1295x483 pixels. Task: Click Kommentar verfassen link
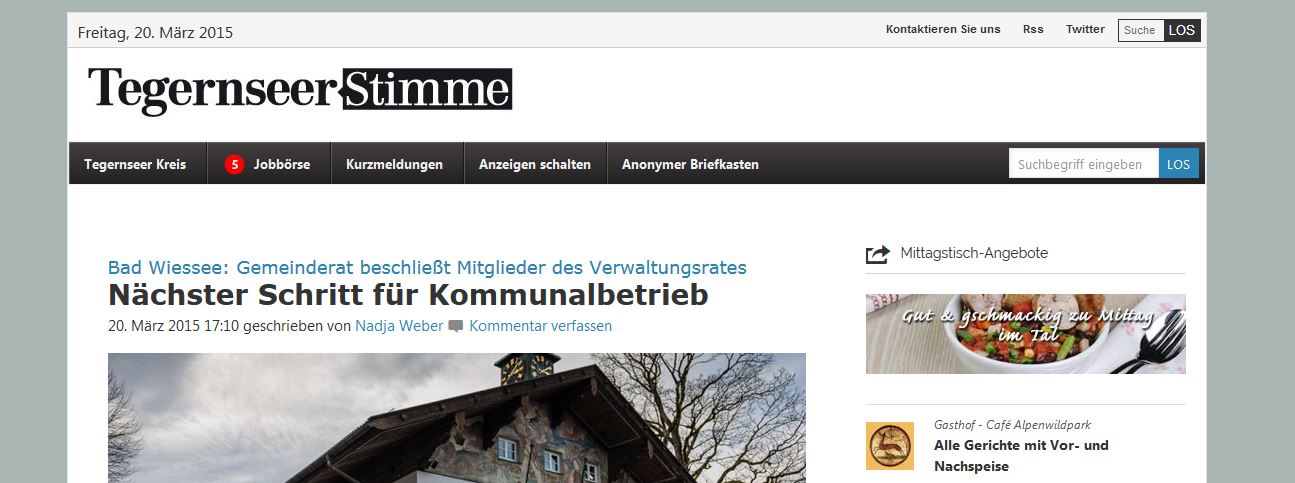click(x=540, y=326)
